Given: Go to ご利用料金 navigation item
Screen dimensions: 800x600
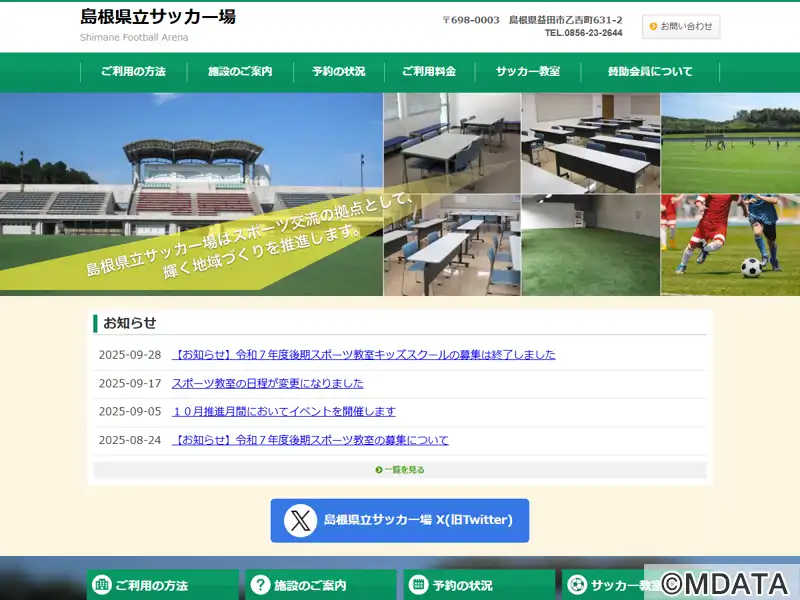Looking at the screenshot, I should click(x=429, y=72).
